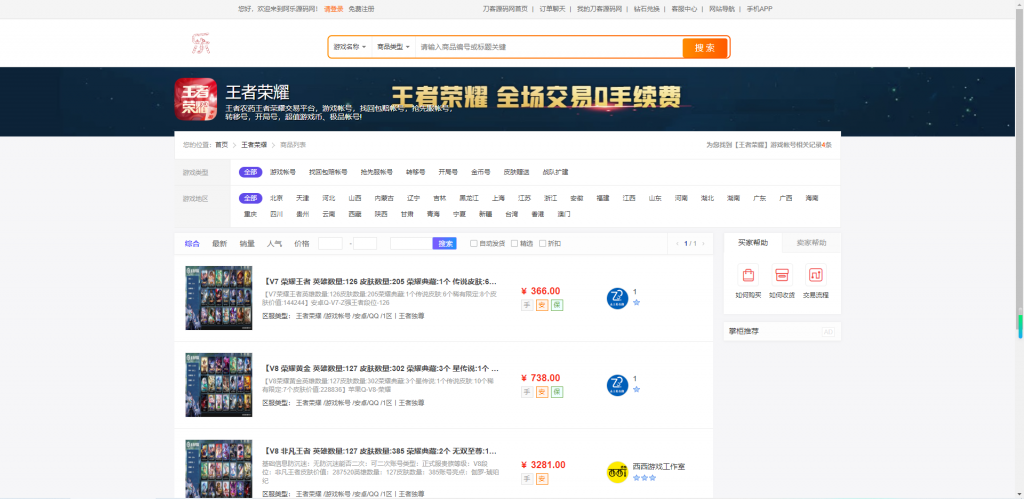1024x499 pixels.
Task: Enable the 折扣 checkbox
Action: coord(543,244)
